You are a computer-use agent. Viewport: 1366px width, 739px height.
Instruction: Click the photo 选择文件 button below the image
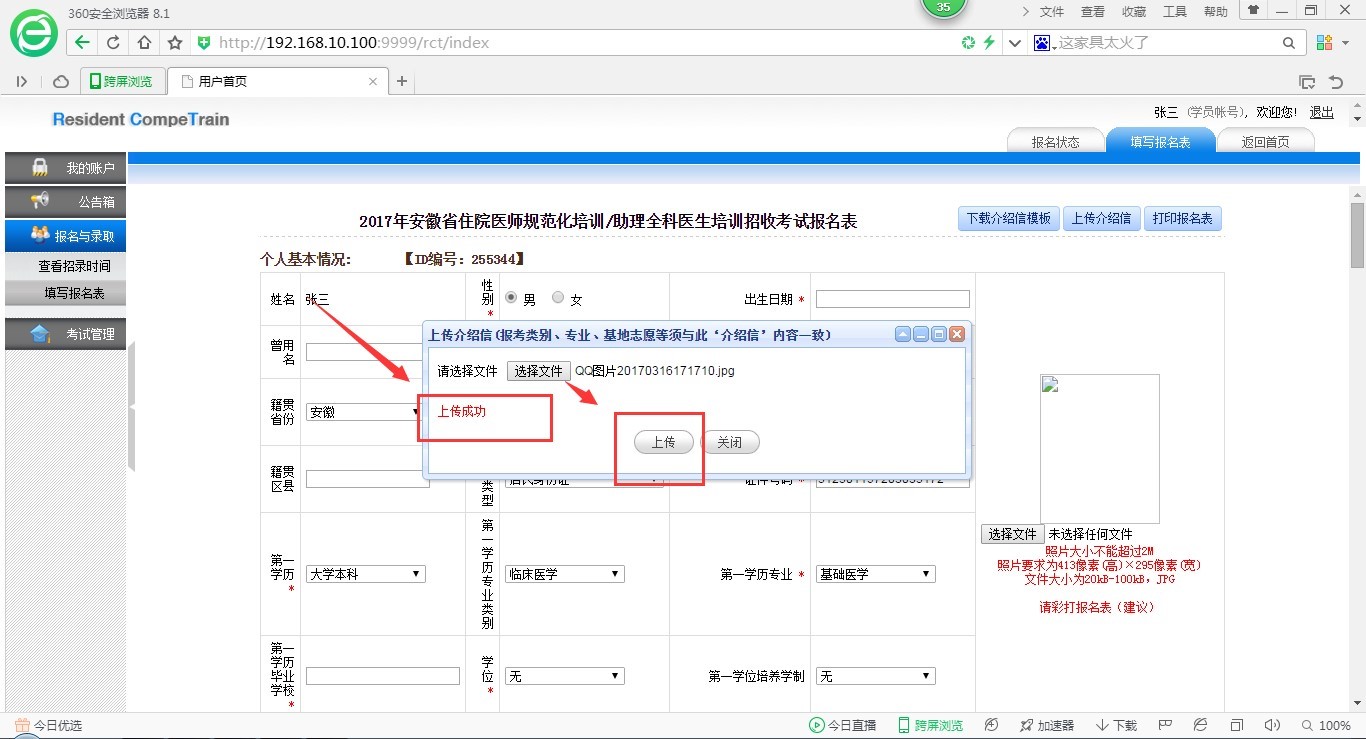(x=1012, y=534)
